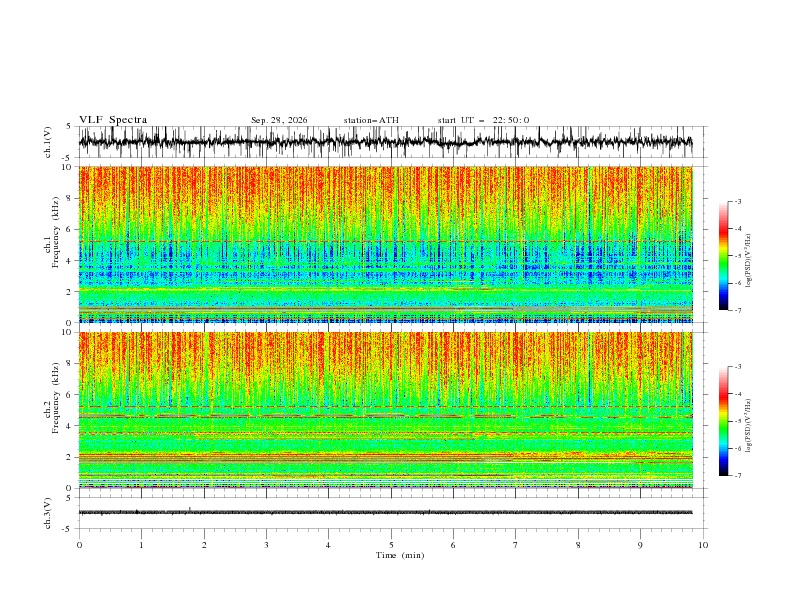
Task: Click the 'VLF Spectra' title text
Action: click(113, 120)
